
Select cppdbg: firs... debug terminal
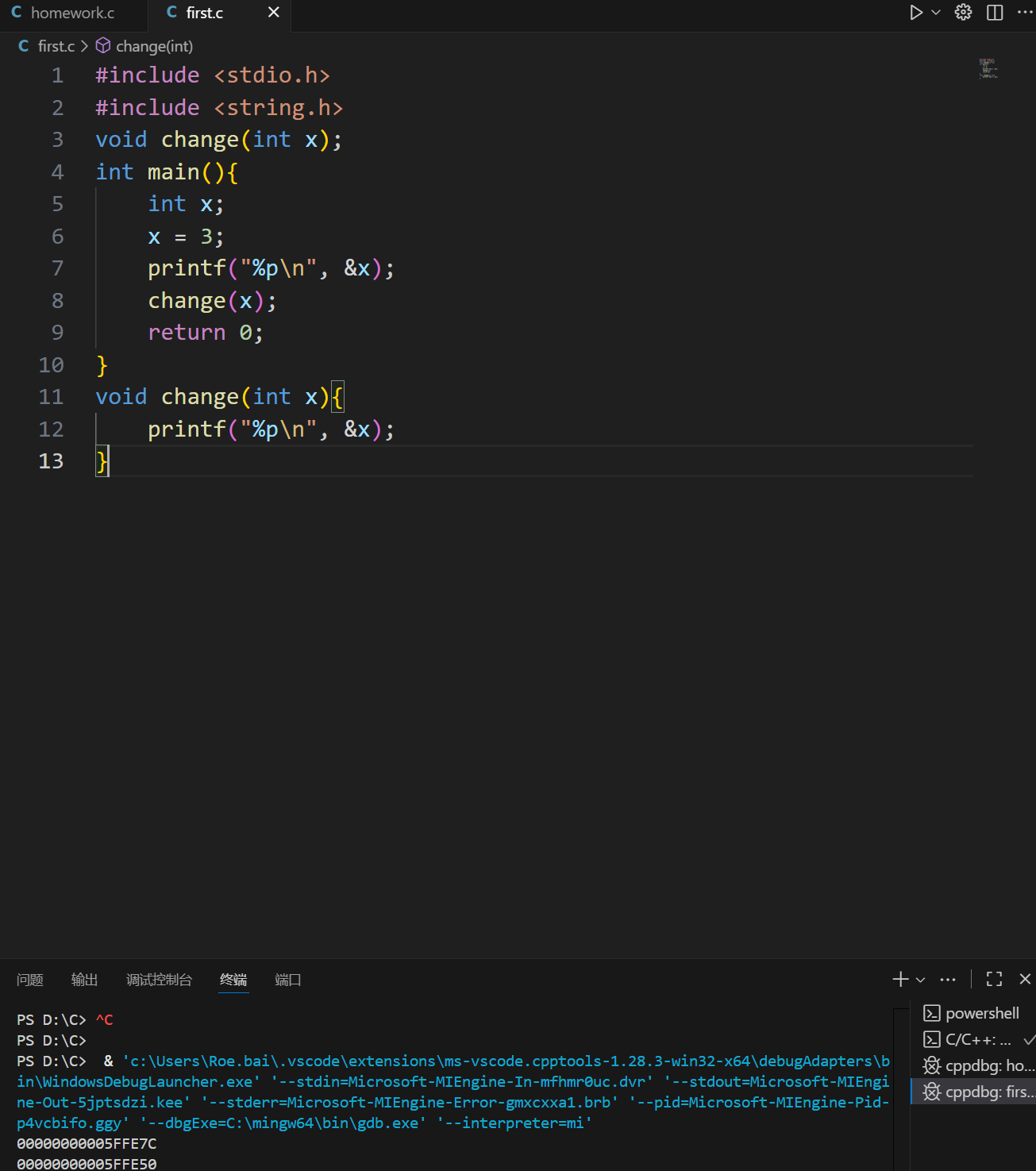click(973, 1092)
